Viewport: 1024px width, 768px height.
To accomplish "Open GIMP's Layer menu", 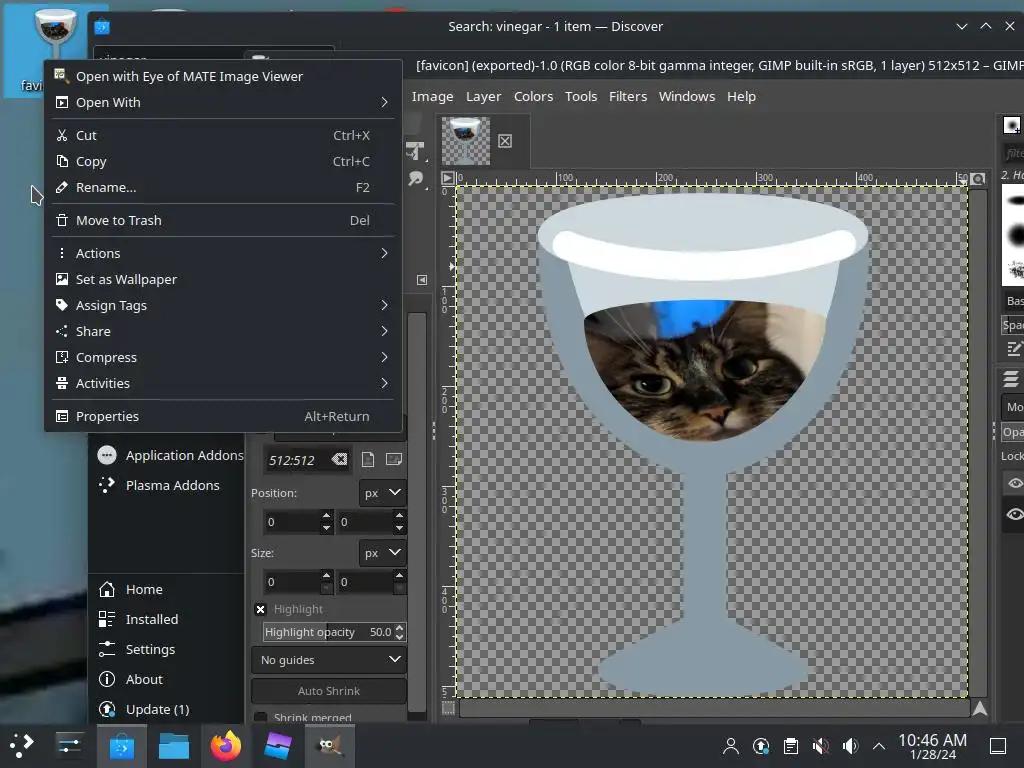I will (x=483, y=97).
